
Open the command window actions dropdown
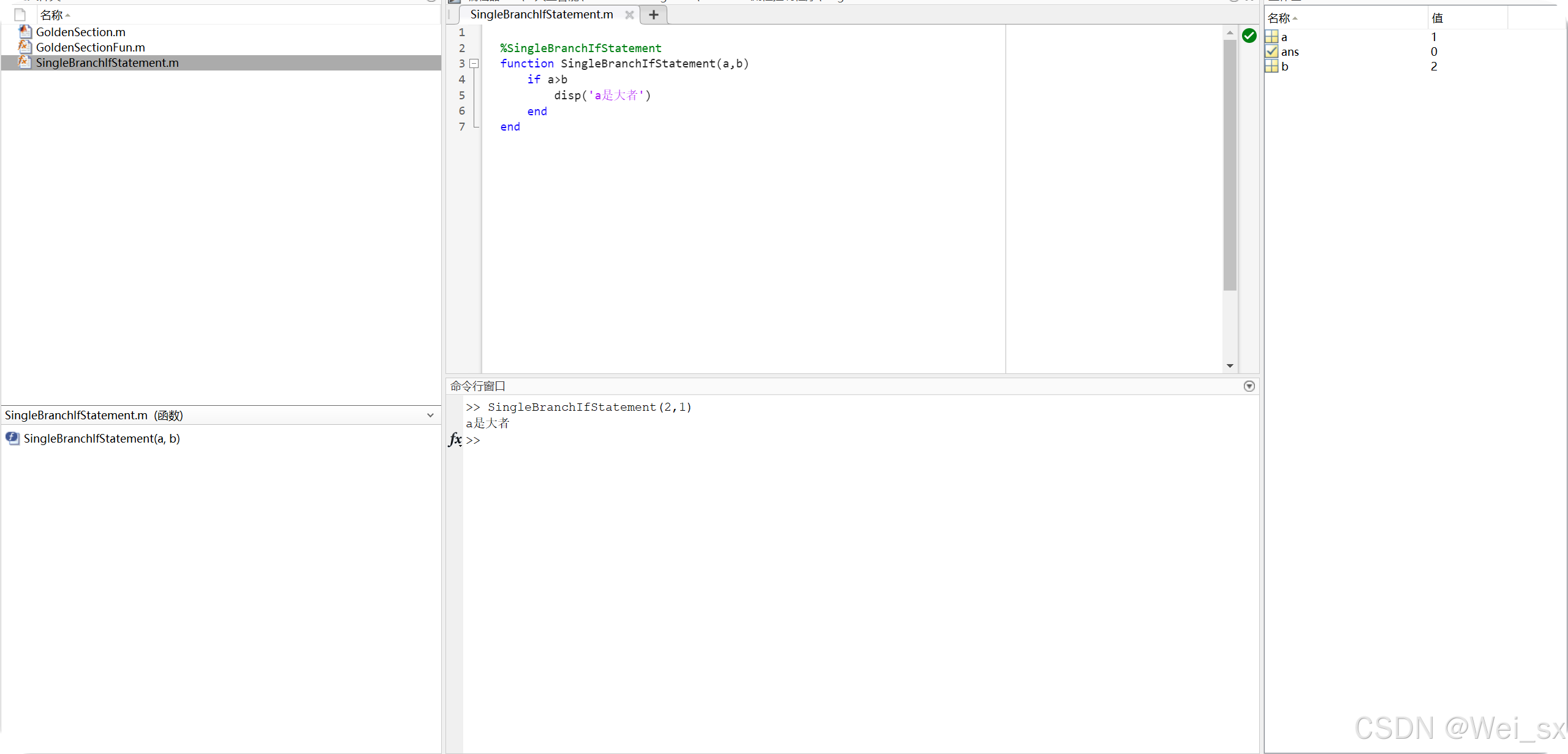[x=1249, y=386]
